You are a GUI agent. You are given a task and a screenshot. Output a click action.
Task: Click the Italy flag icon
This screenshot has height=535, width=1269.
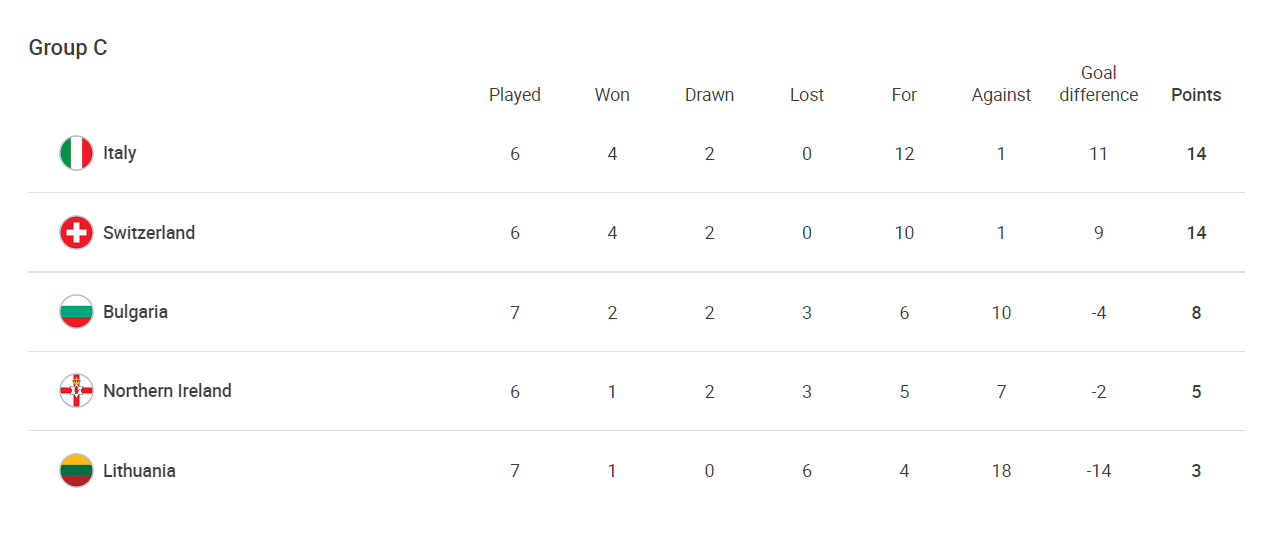point(76,153)
